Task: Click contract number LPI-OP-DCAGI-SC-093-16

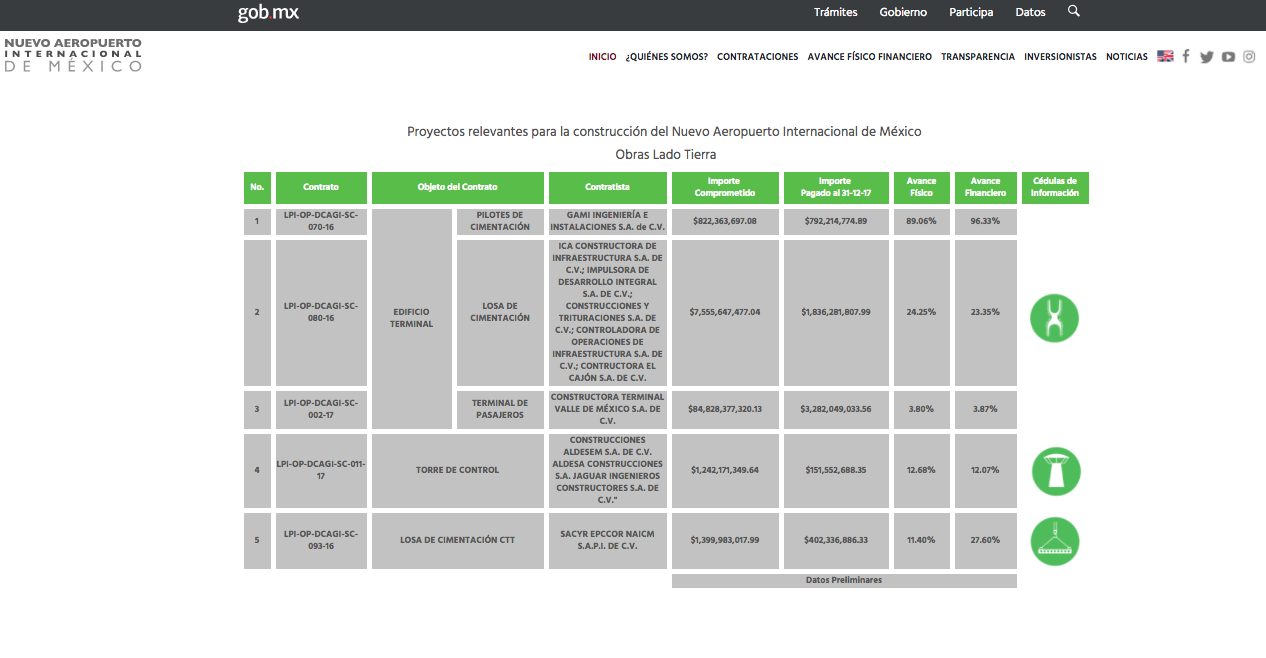Action: point(321,541)
